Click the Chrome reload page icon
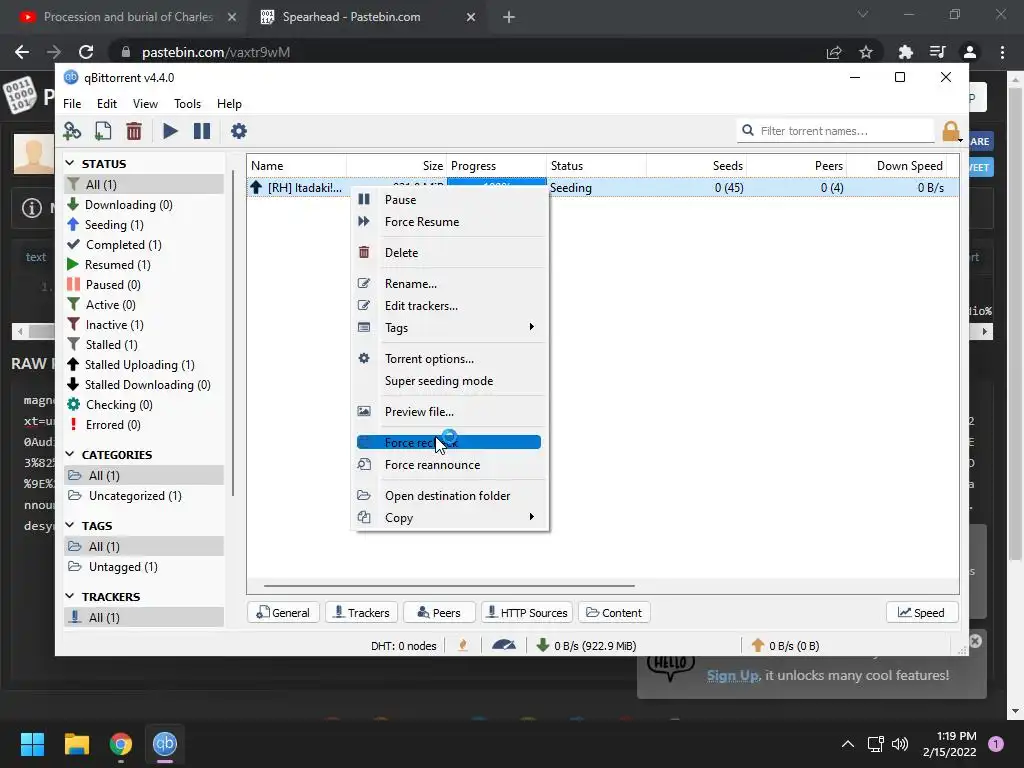The width and height of the screenshot is (1024, 768). pos(86,52)
